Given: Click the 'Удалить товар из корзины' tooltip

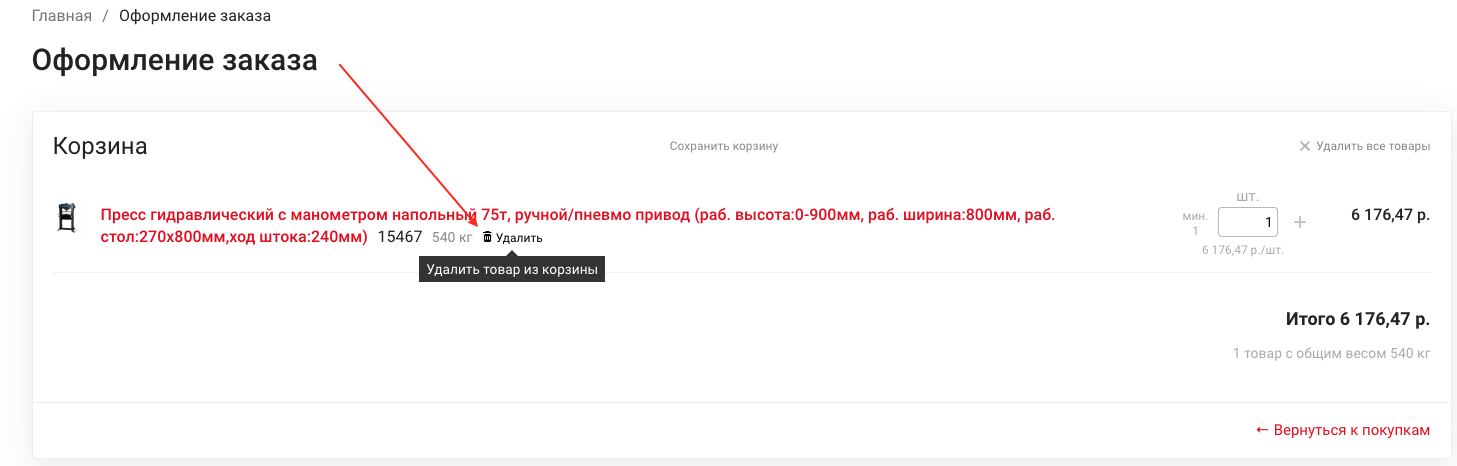Looking at the screenshot, I should (x=512, y=269).
